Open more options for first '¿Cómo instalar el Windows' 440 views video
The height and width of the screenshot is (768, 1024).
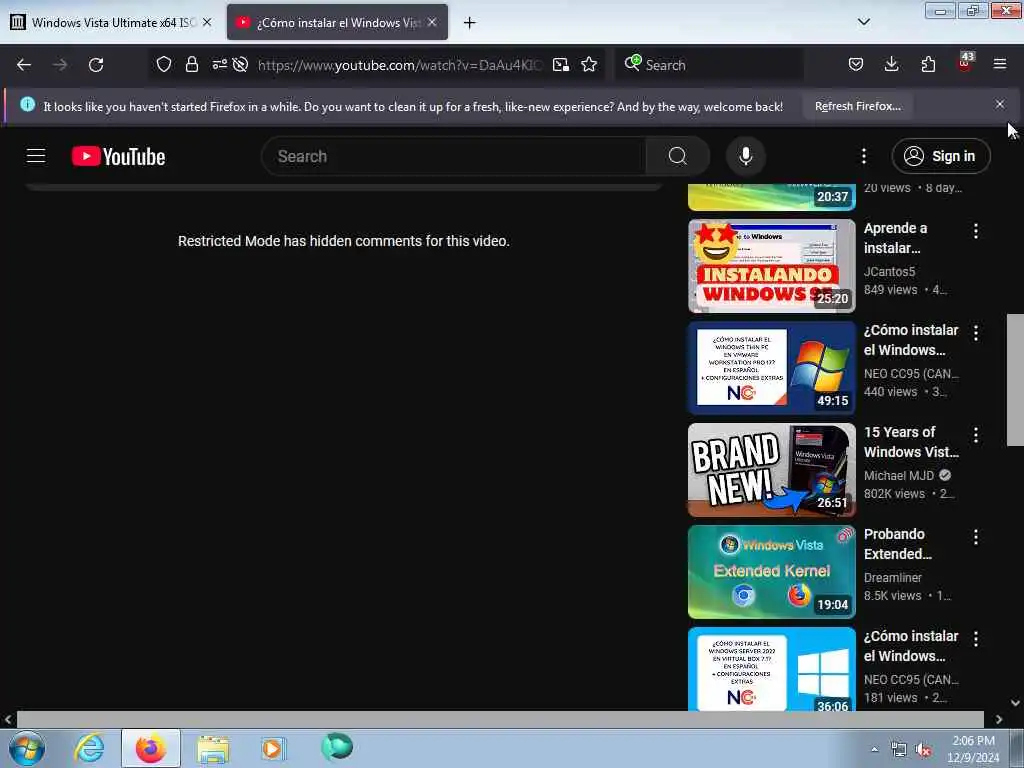[976, 332]
